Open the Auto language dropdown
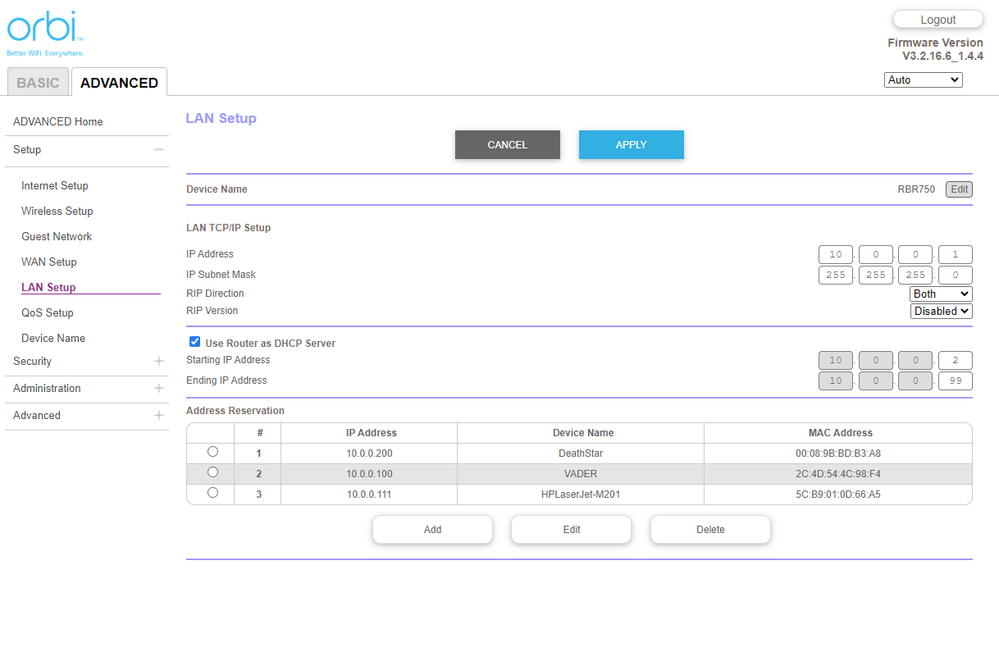The image size is (999, 647). 922,80
